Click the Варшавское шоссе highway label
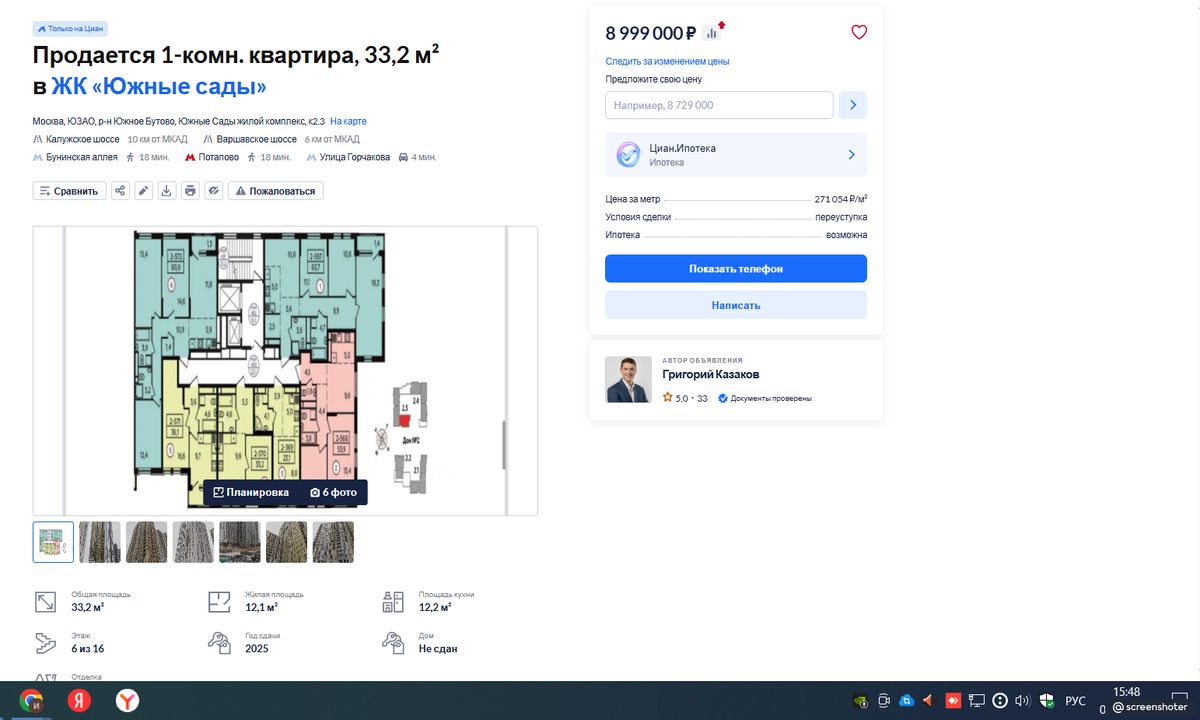1200x720 pixels. point(257,139)
